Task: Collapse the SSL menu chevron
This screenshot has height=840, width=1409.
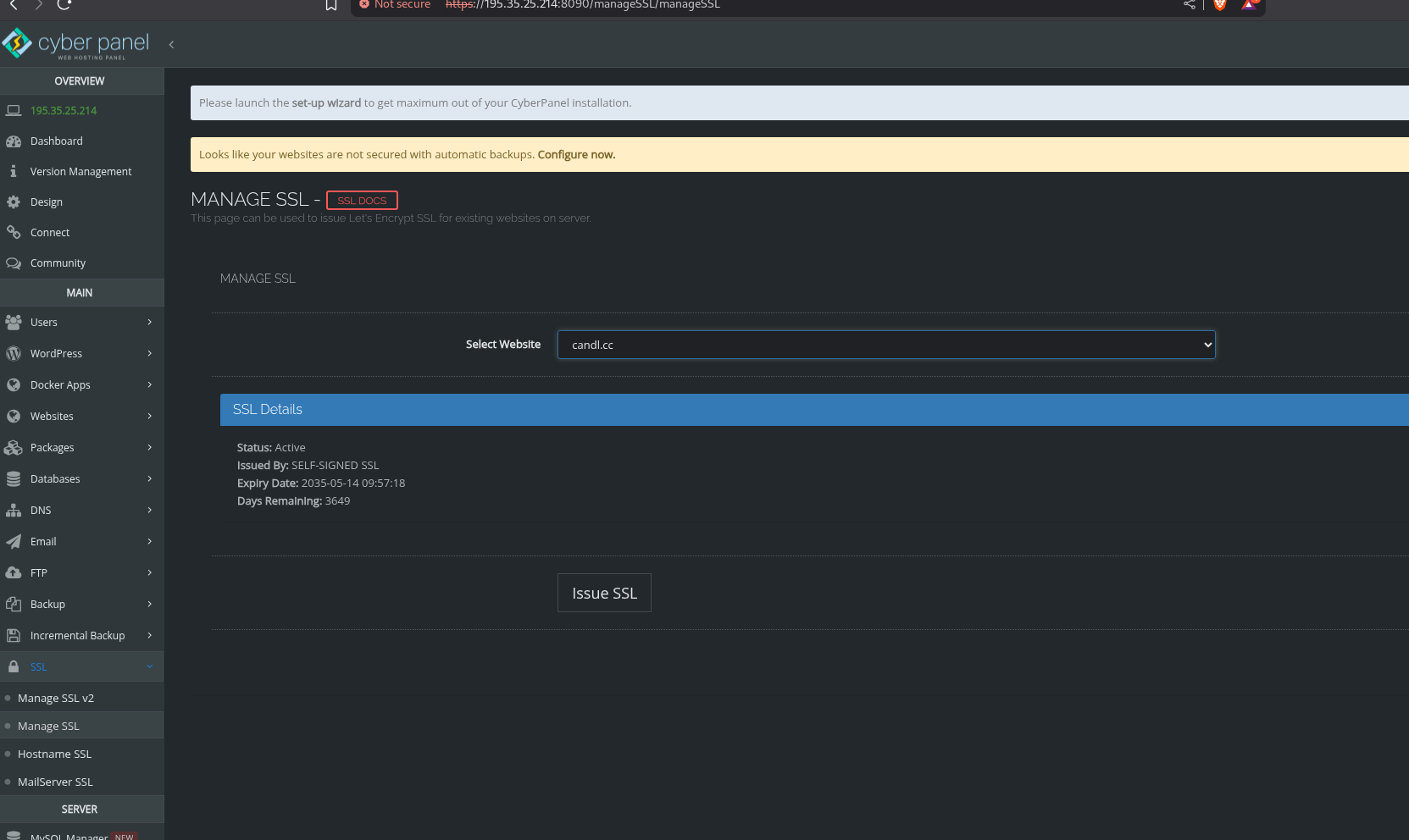Action: [x=149, y=666]
